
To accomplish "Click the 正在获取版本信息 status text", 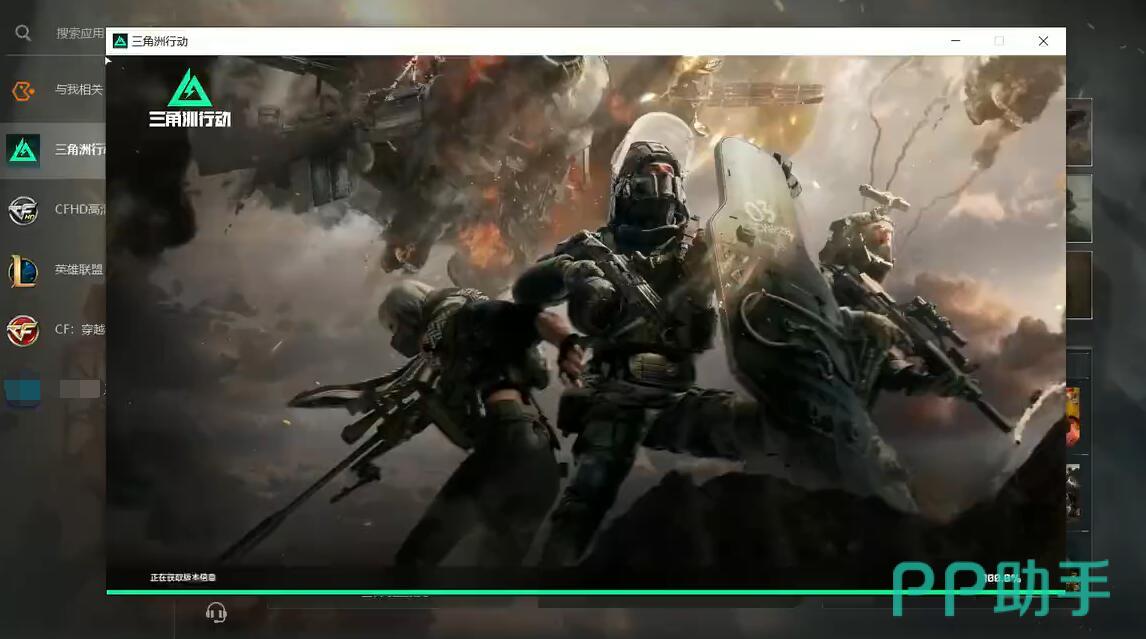I will pos(182,577).
